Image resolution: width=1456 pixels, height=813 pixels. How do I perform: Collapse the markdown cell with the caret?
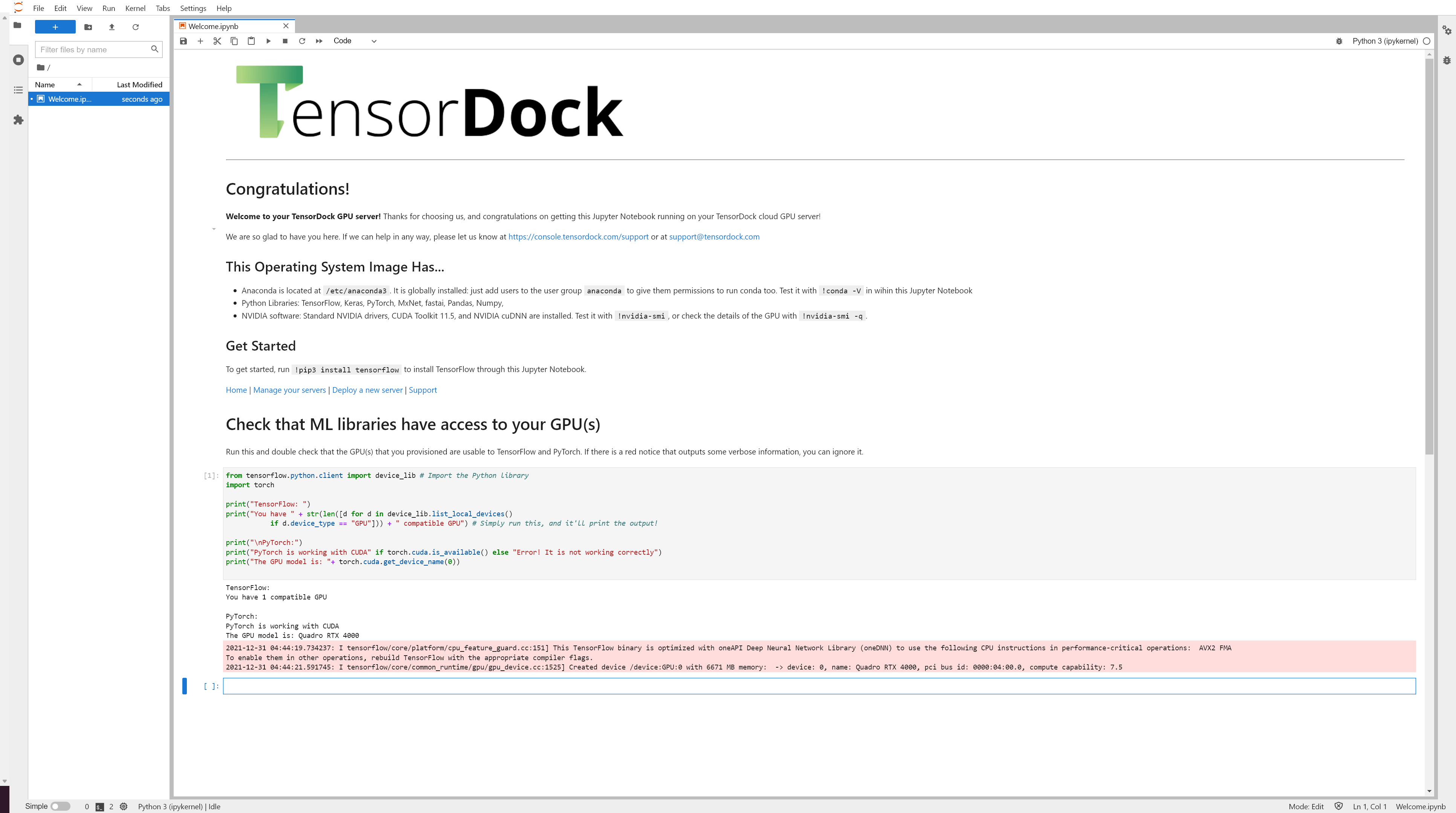[x=214, y=229]
